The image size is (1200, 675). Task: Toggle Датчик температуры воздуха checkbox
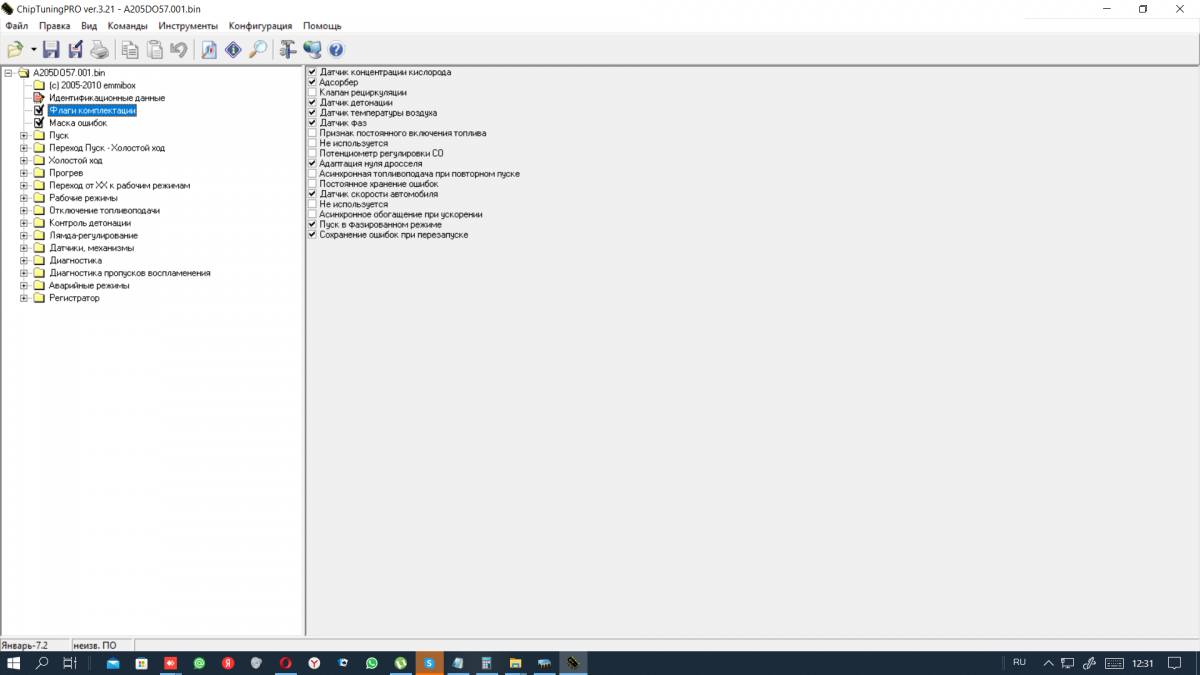(x=313, y=113)
